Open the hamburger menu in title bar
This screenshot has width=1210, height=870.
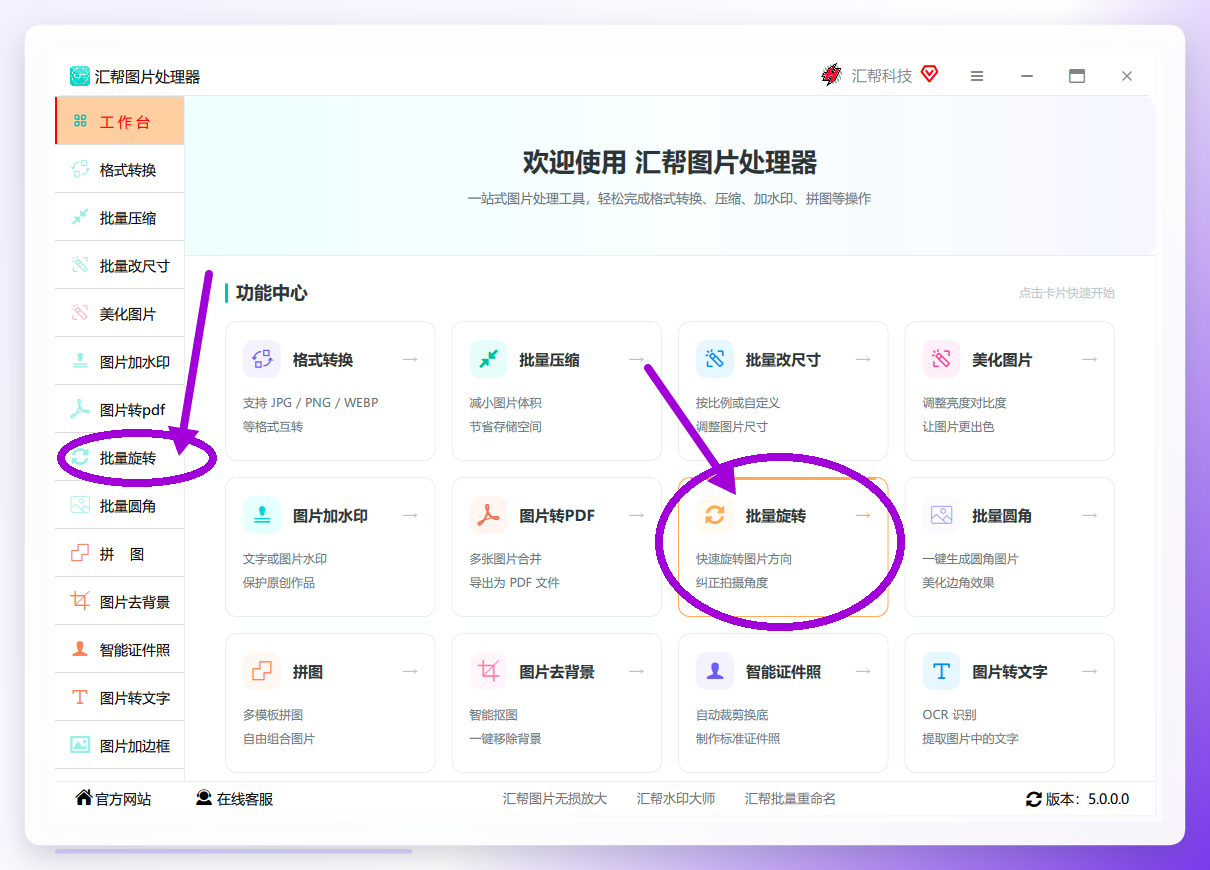977,76
